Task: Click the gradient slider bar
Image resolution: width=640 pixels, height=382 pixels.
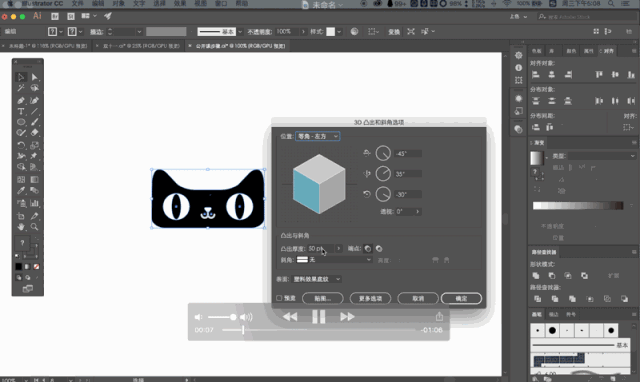Action: pos(578,206)
